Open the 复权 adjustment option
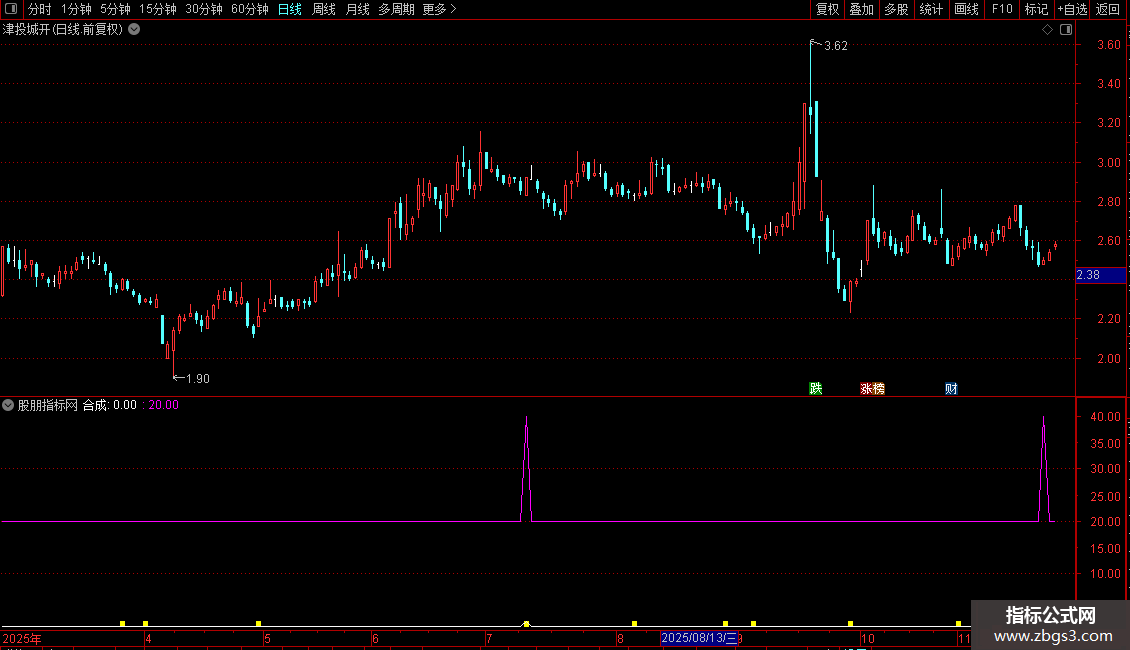 pyautogui.click(x=827, y=9)
